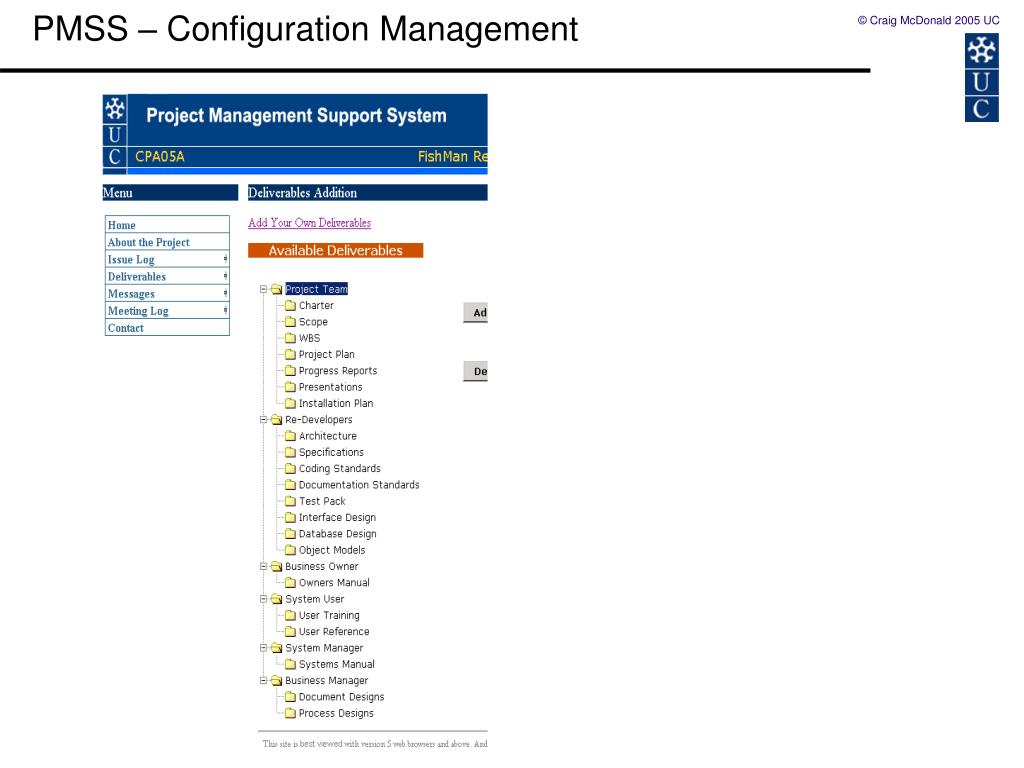Open About the Project menu item

167,242
